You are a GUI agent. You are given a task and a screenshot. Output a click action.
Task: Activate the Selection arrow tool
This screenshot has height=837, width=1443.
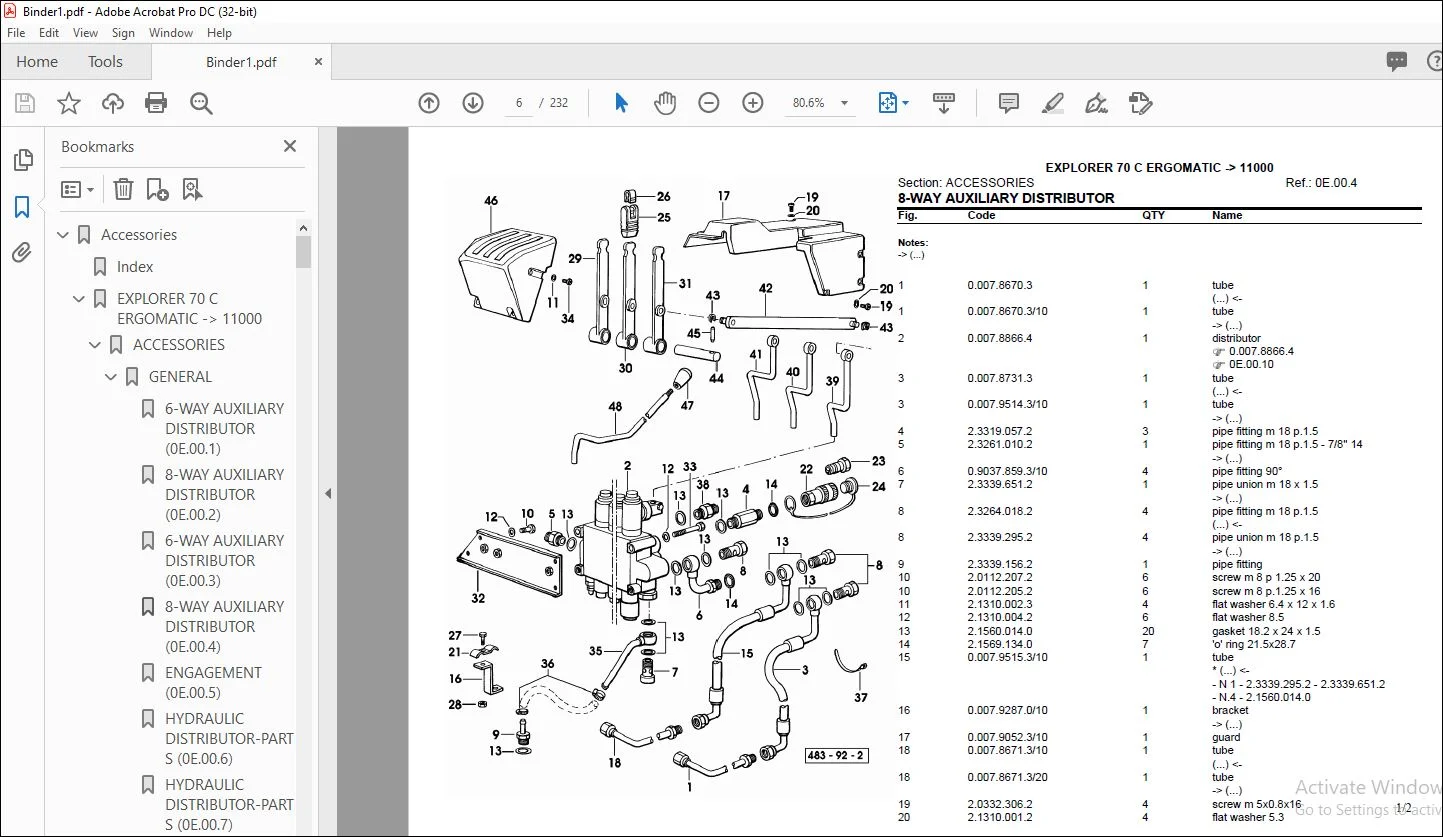pyautogui.click(x=621, y=103)
